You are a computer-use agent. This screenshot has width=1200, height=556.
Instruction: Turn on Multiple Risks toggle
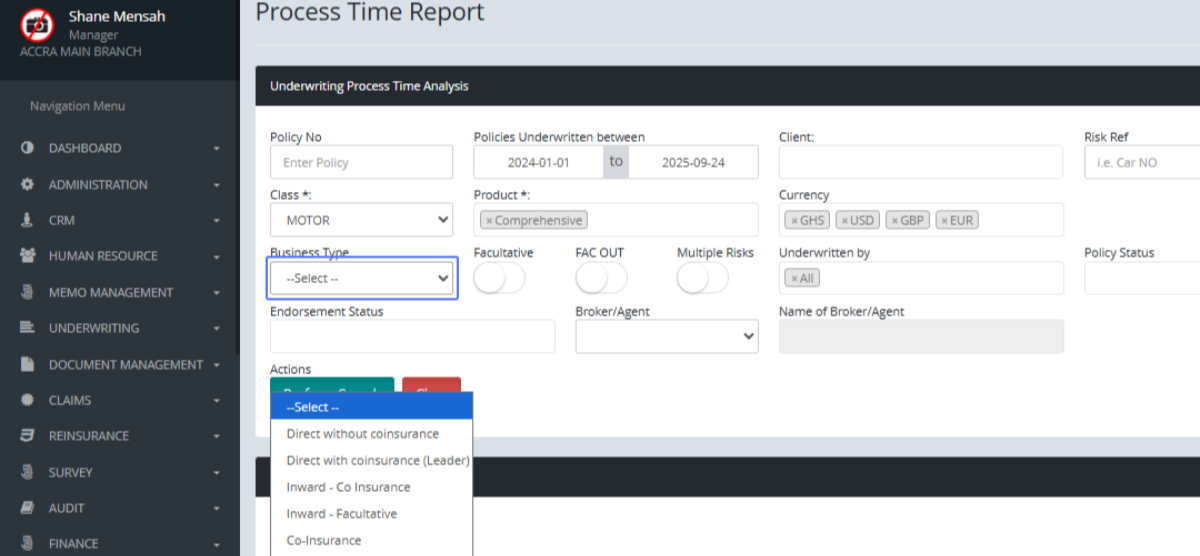[x=702, y=279]
